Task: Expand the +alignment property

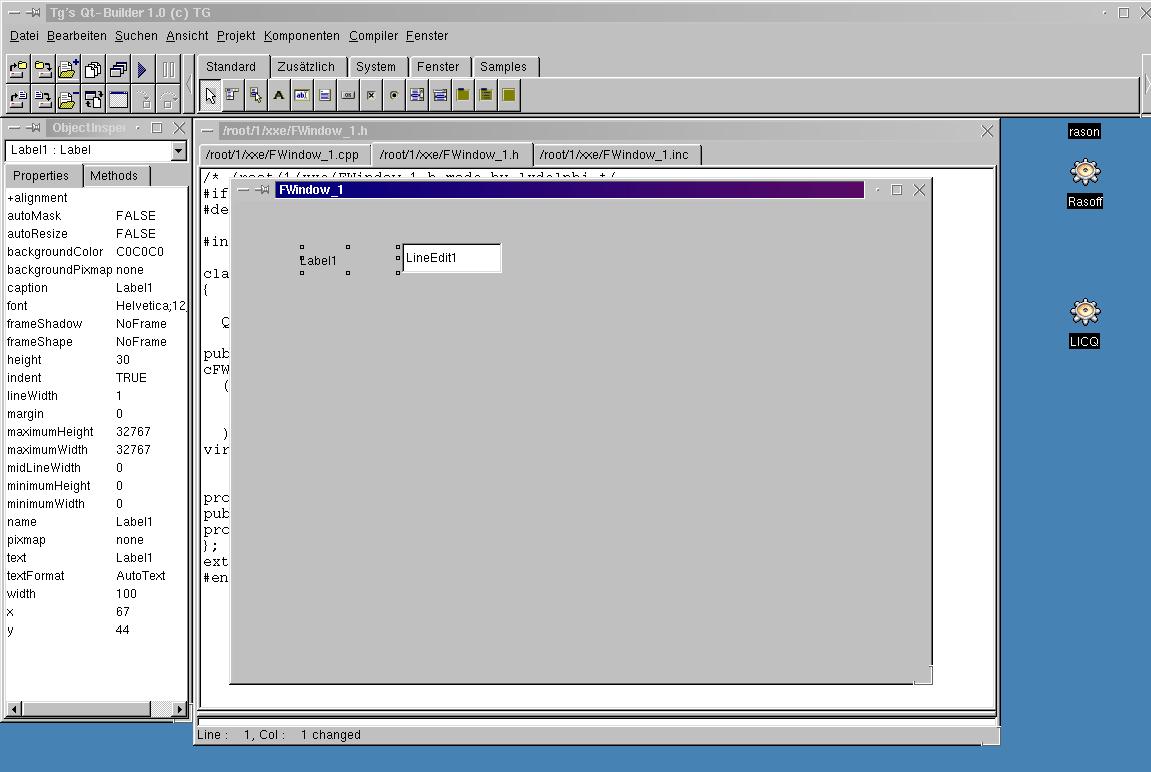Action: click(x=38, y=198)
